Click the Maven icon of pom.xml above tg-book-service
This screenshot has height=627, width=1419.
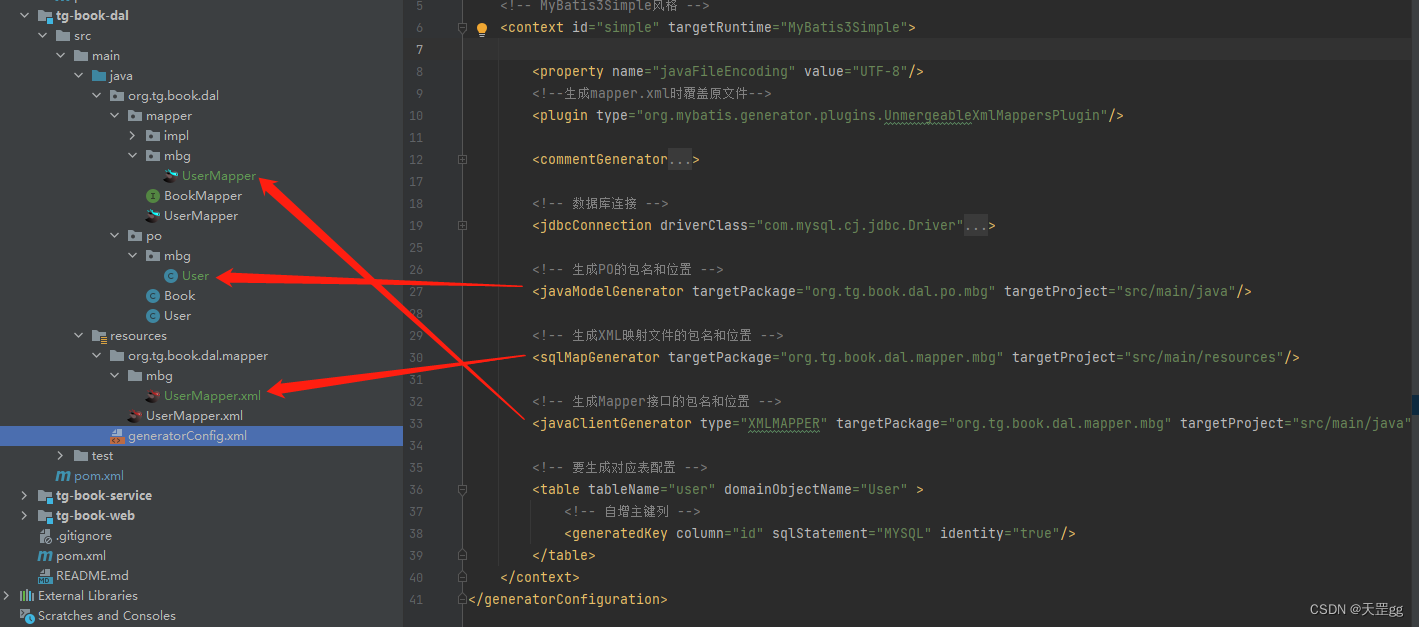tap(62, 476)
